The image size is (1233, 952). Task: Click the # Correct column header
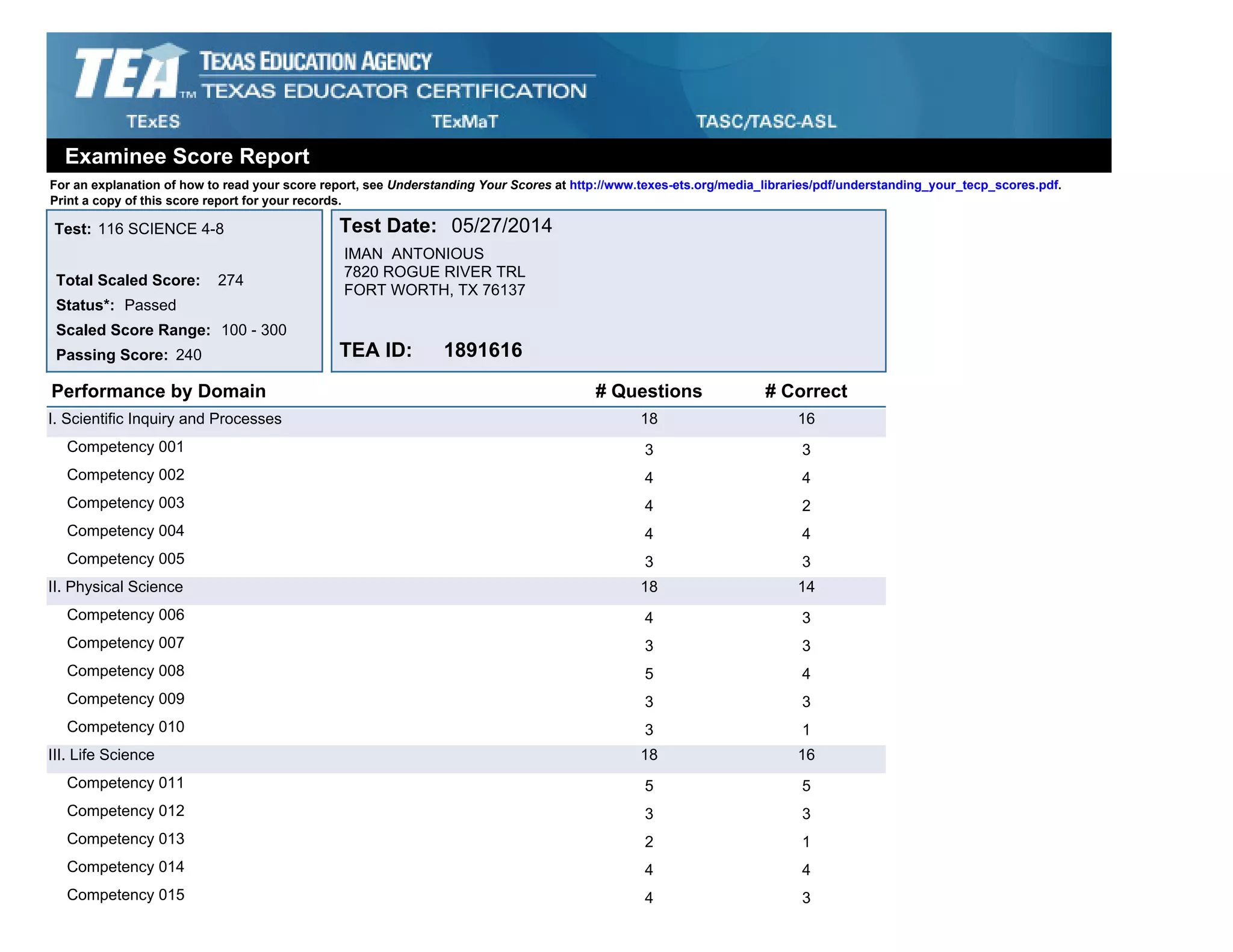(806, 392)
